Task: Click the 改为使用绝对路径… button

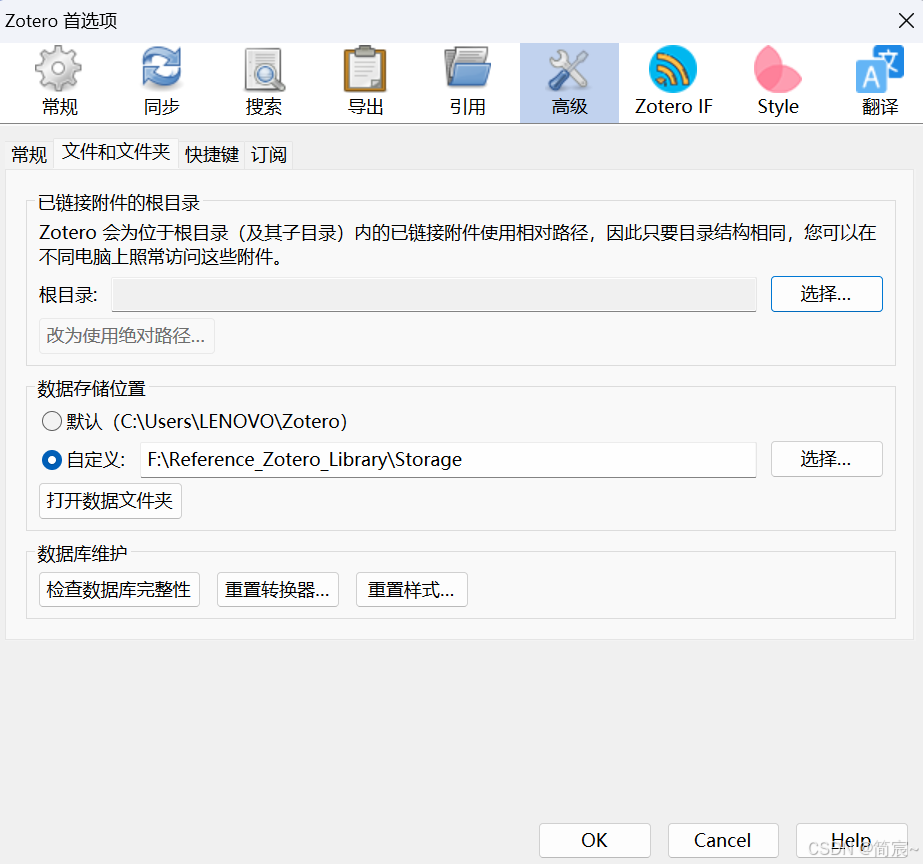Action: (x=127, y=336)
